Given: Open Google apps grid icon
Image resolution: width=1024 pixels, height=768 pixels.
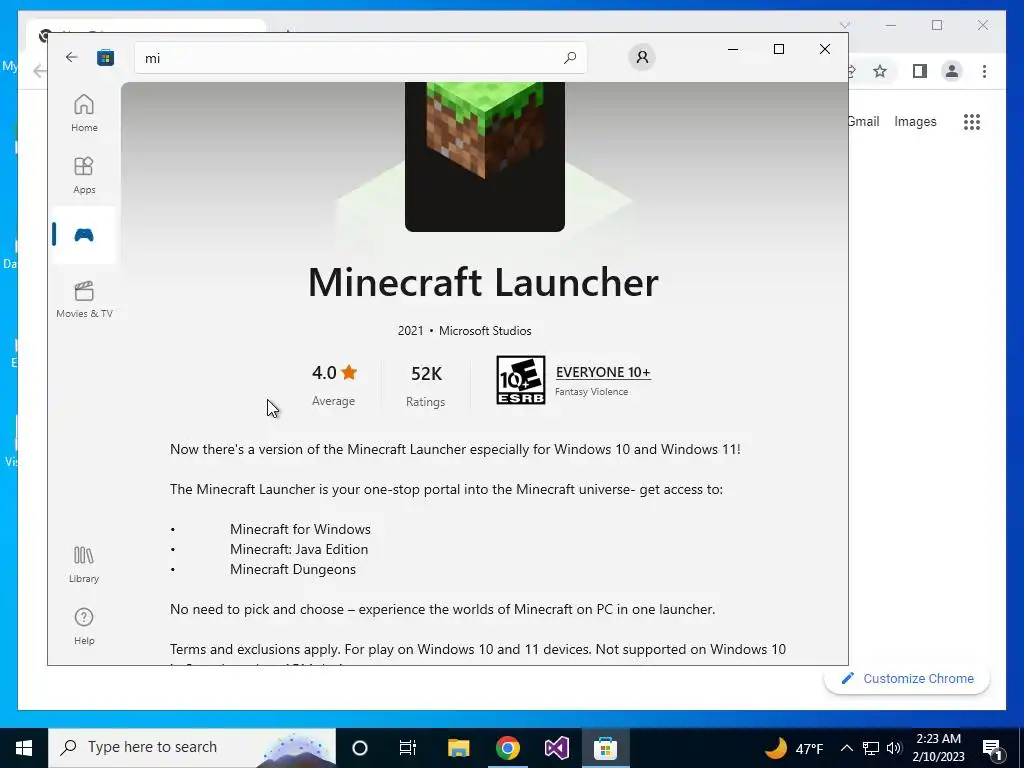Looking at the screenshot, I should pyautogui.click(x=972, y=121).
